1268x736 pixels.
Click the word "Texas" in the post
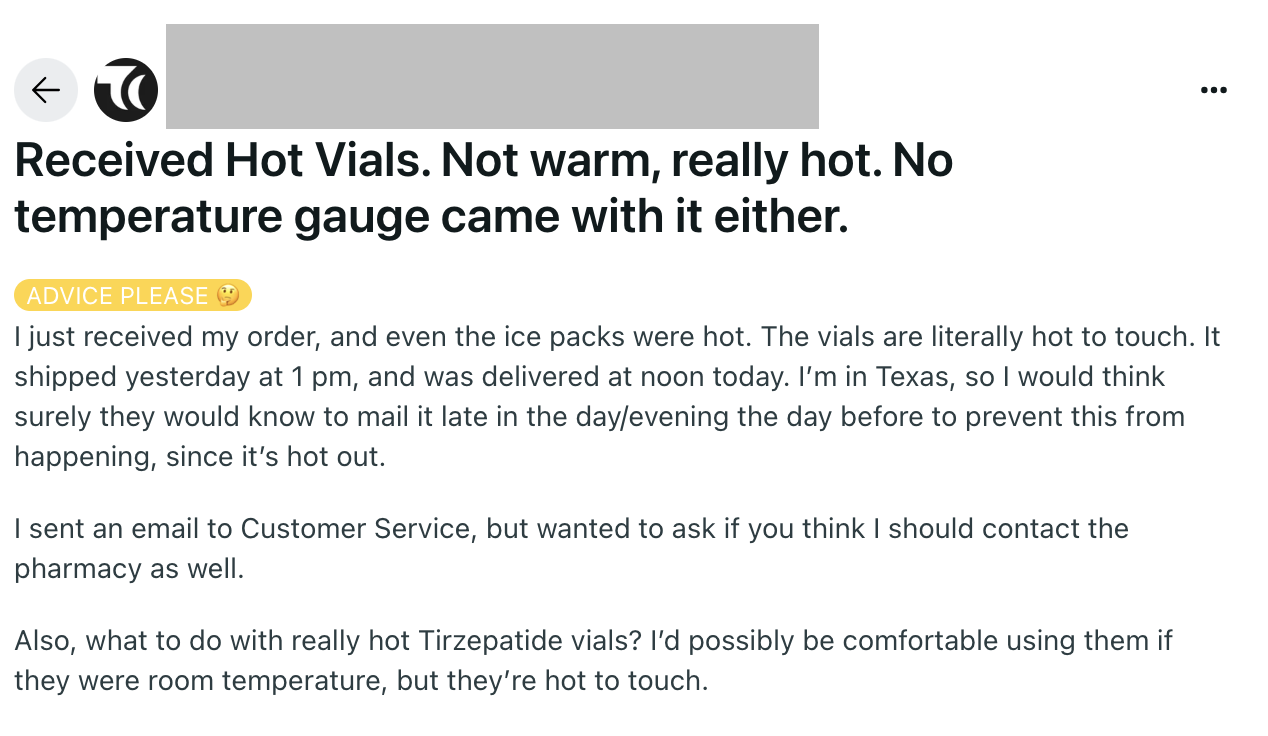pyautogui.click(x=907, y=377)
